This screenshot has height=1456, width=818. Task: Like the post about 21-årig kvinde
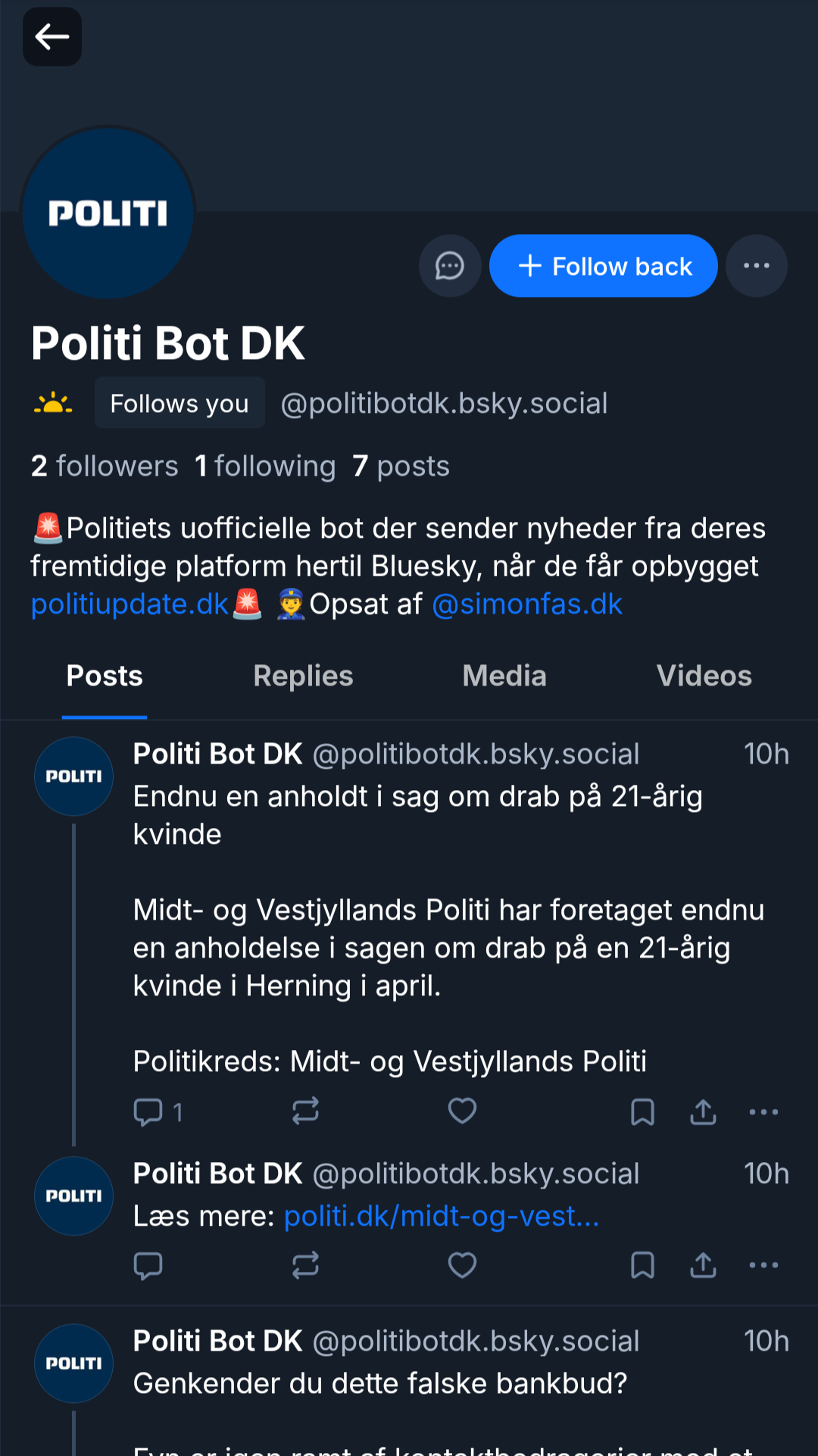click(462, 1111)
